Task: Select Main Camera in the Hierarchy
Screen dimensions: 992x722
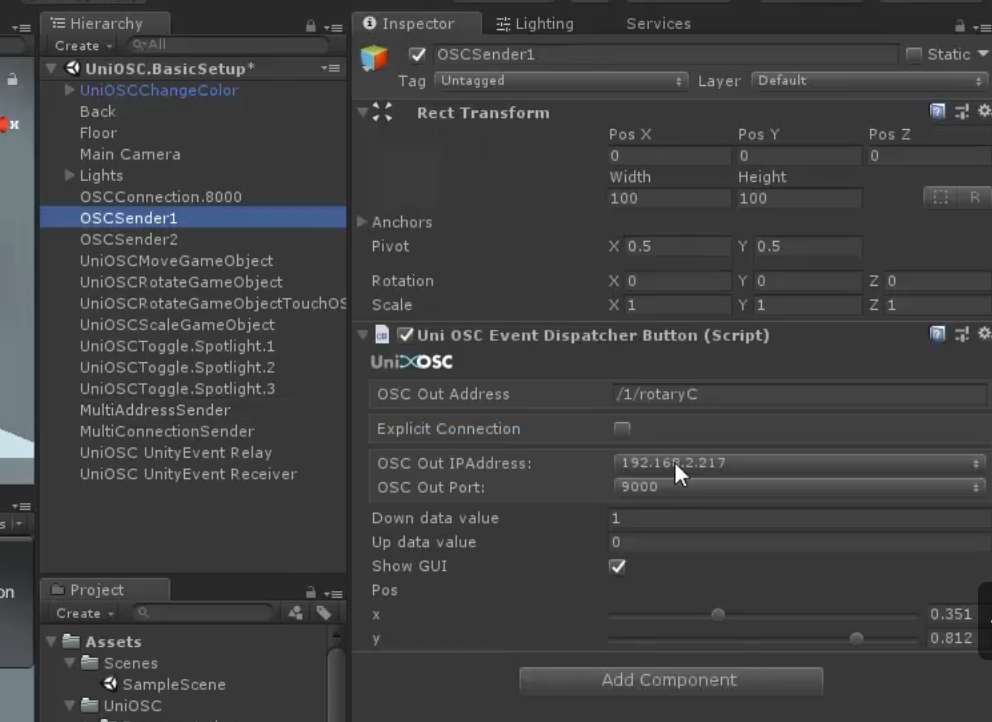Action: click(x=130, y=154)
